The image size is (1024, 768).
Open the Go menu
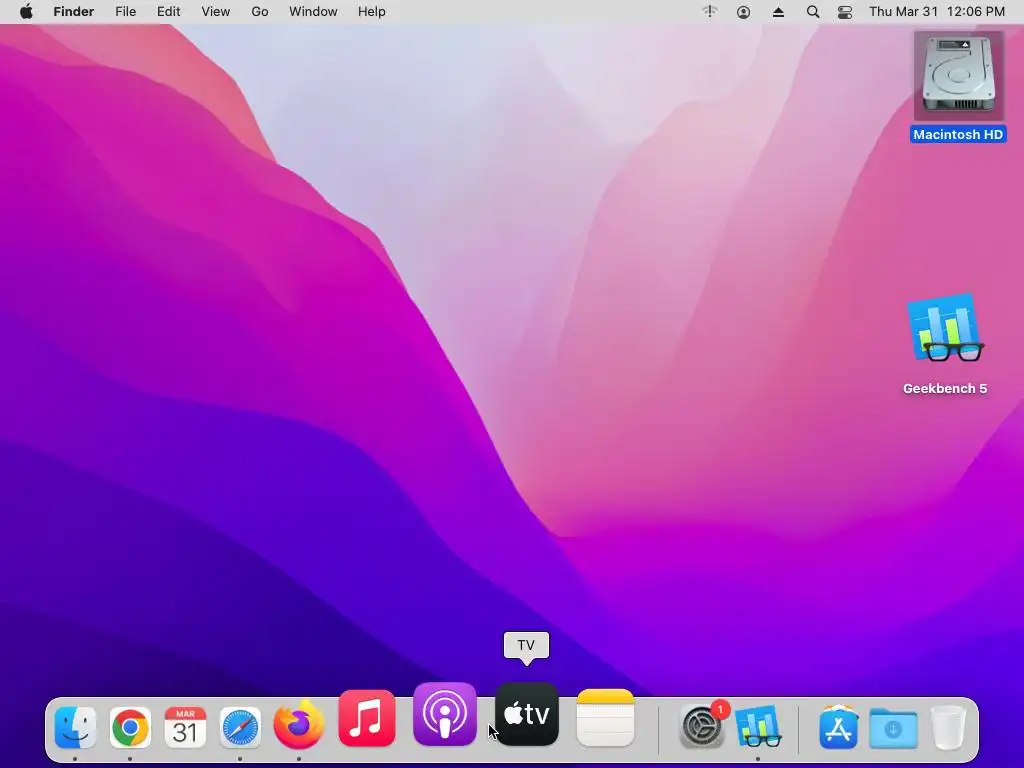pyautogui.click(x=260, y=12)
